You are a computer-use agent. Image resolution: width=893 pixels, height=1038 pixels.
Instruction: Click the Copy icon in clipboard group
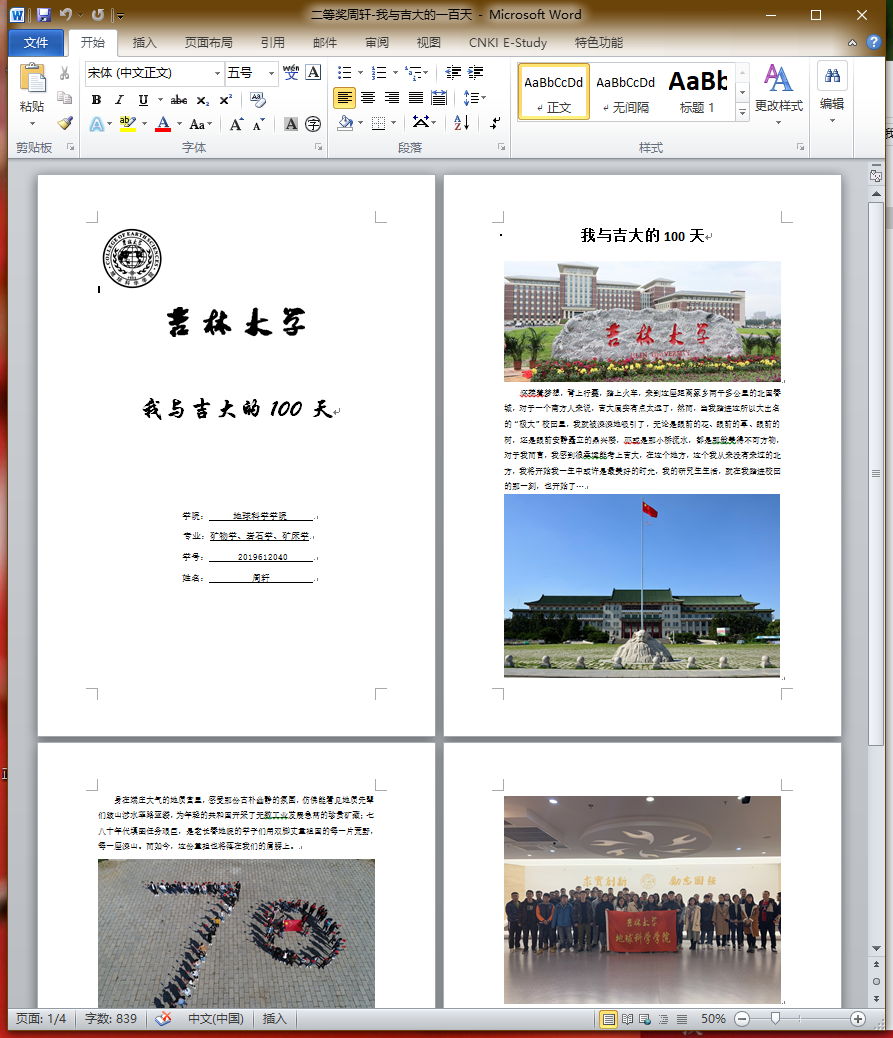tap(64, 98)
